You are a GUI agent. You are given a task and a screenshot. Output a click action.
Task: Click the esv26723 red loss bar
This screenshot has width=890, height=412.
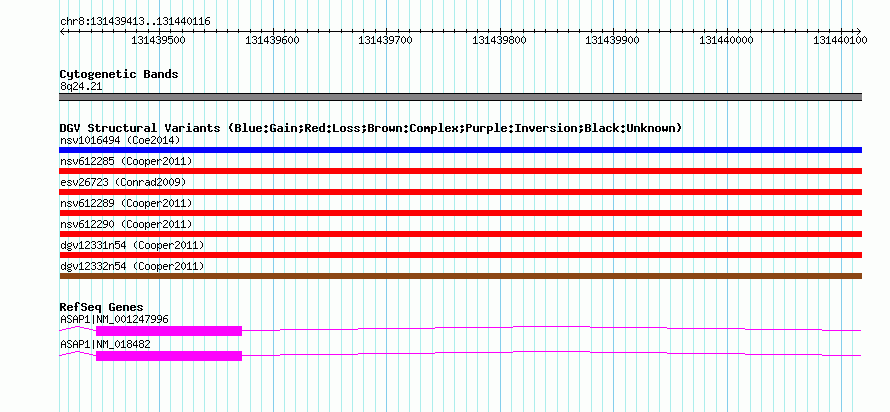click(460, 192)
